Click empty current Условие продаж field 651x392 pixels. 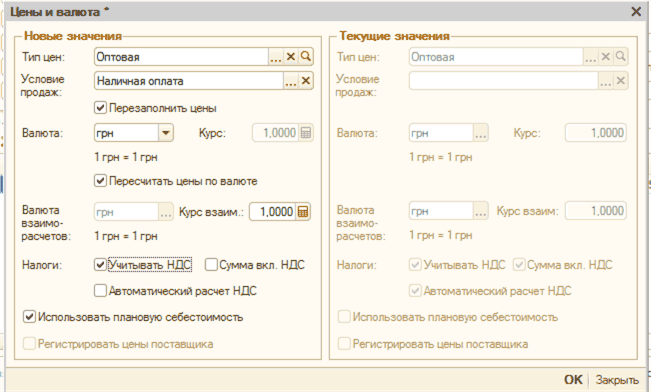click(504, 81)
